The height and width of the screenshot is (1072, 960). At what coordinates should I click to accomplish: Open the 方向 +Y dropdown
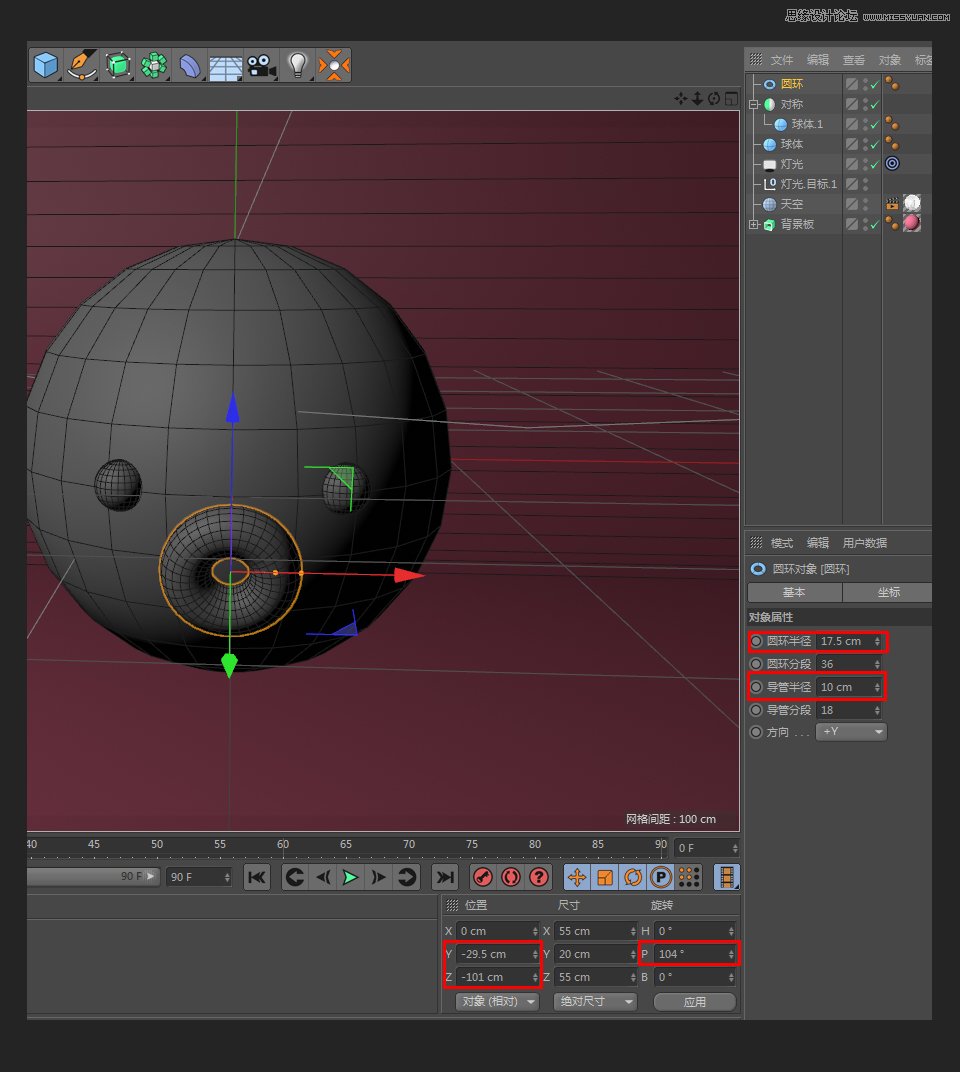point(851,732)
